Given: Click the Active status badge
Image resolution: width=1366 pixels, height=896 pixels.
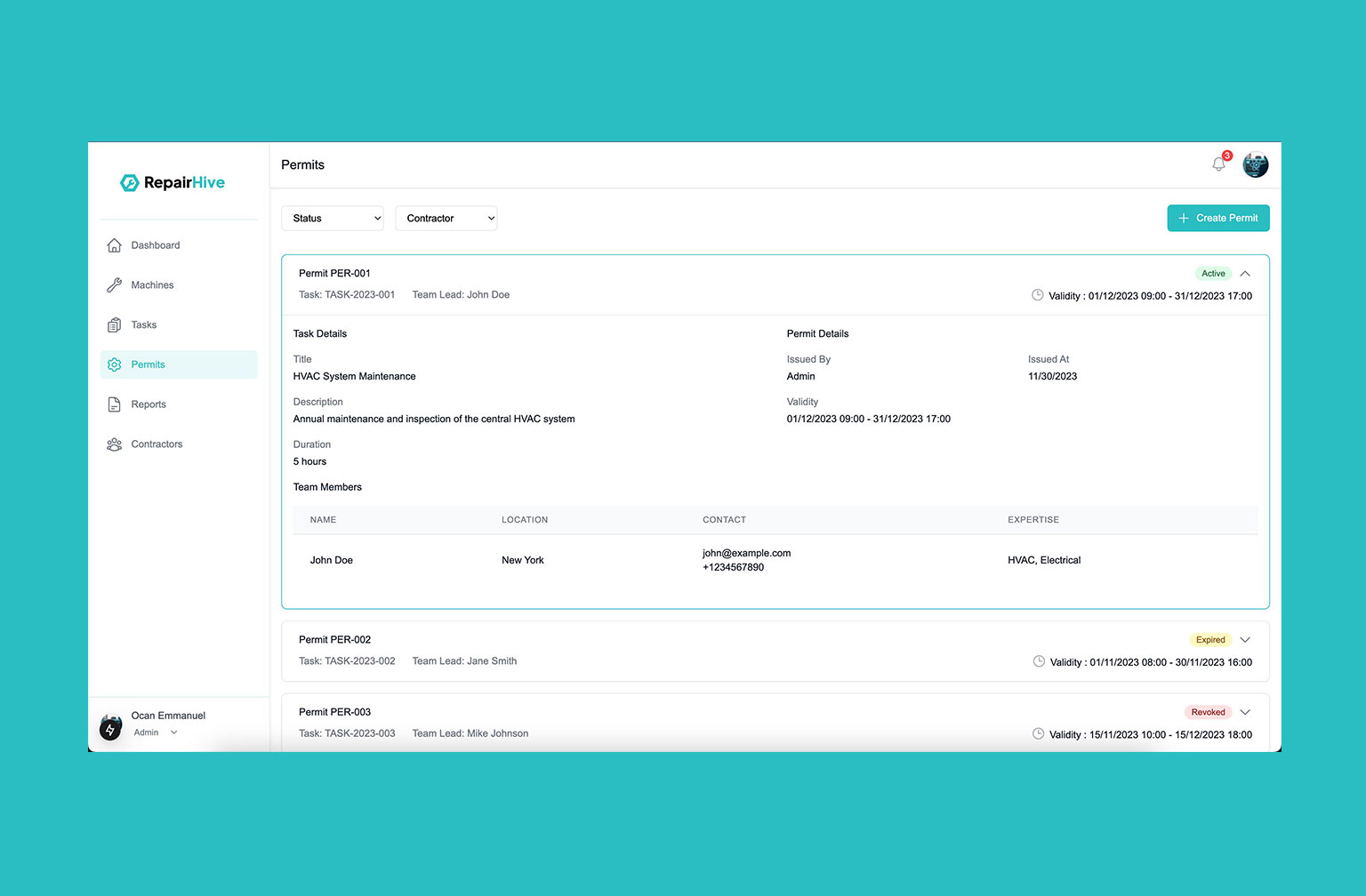Looking at the screenshot, I should 1213,274.
